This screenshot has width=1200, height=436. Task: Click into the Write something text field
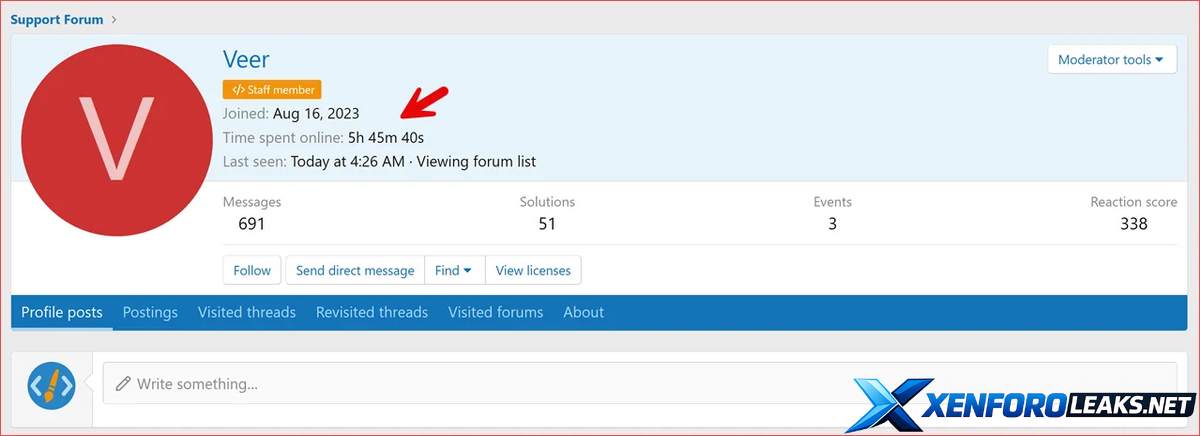(x=640, y=383)
